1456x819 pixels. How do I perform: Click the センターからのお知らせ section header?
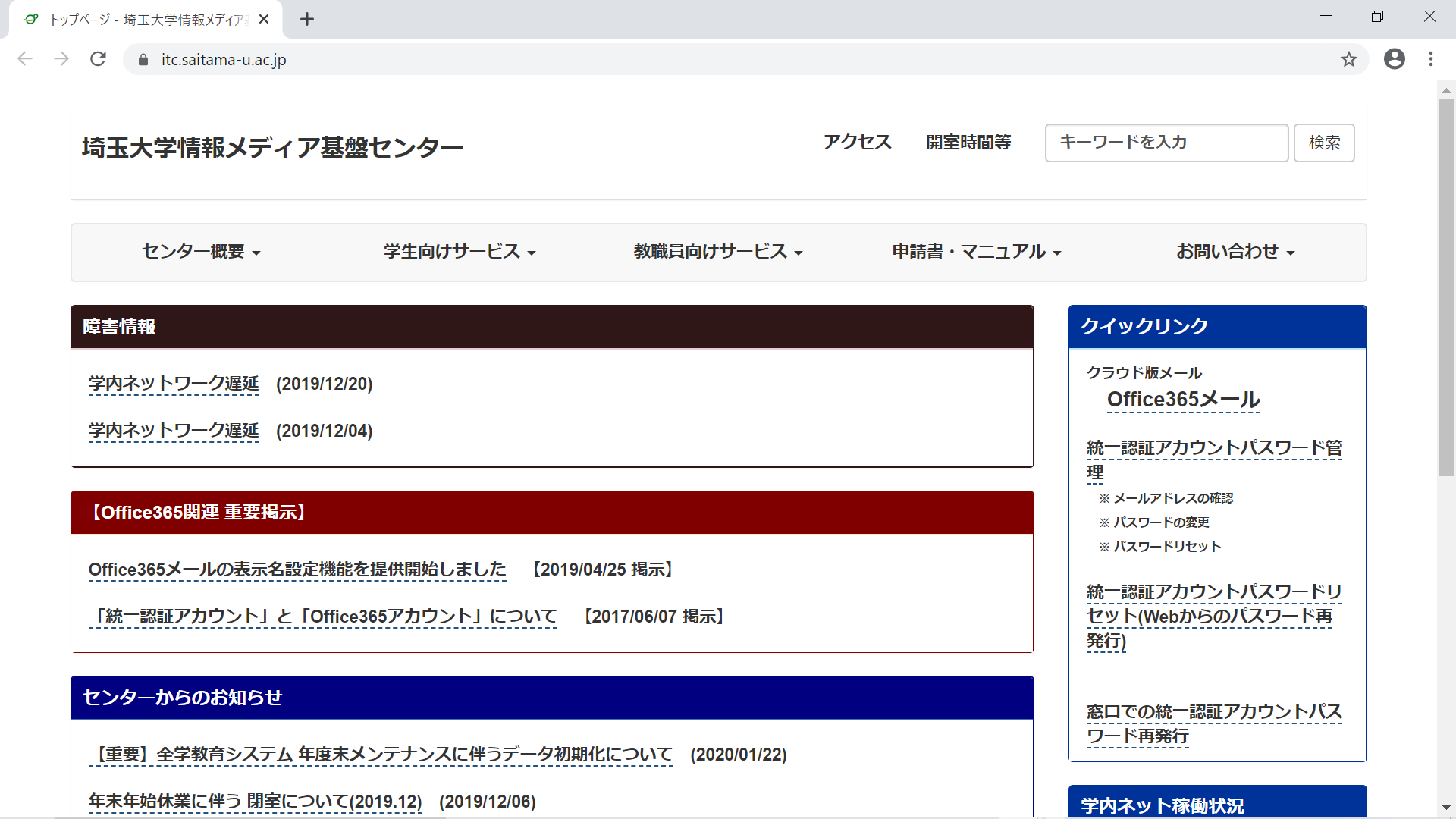click(x=552, y=698)
